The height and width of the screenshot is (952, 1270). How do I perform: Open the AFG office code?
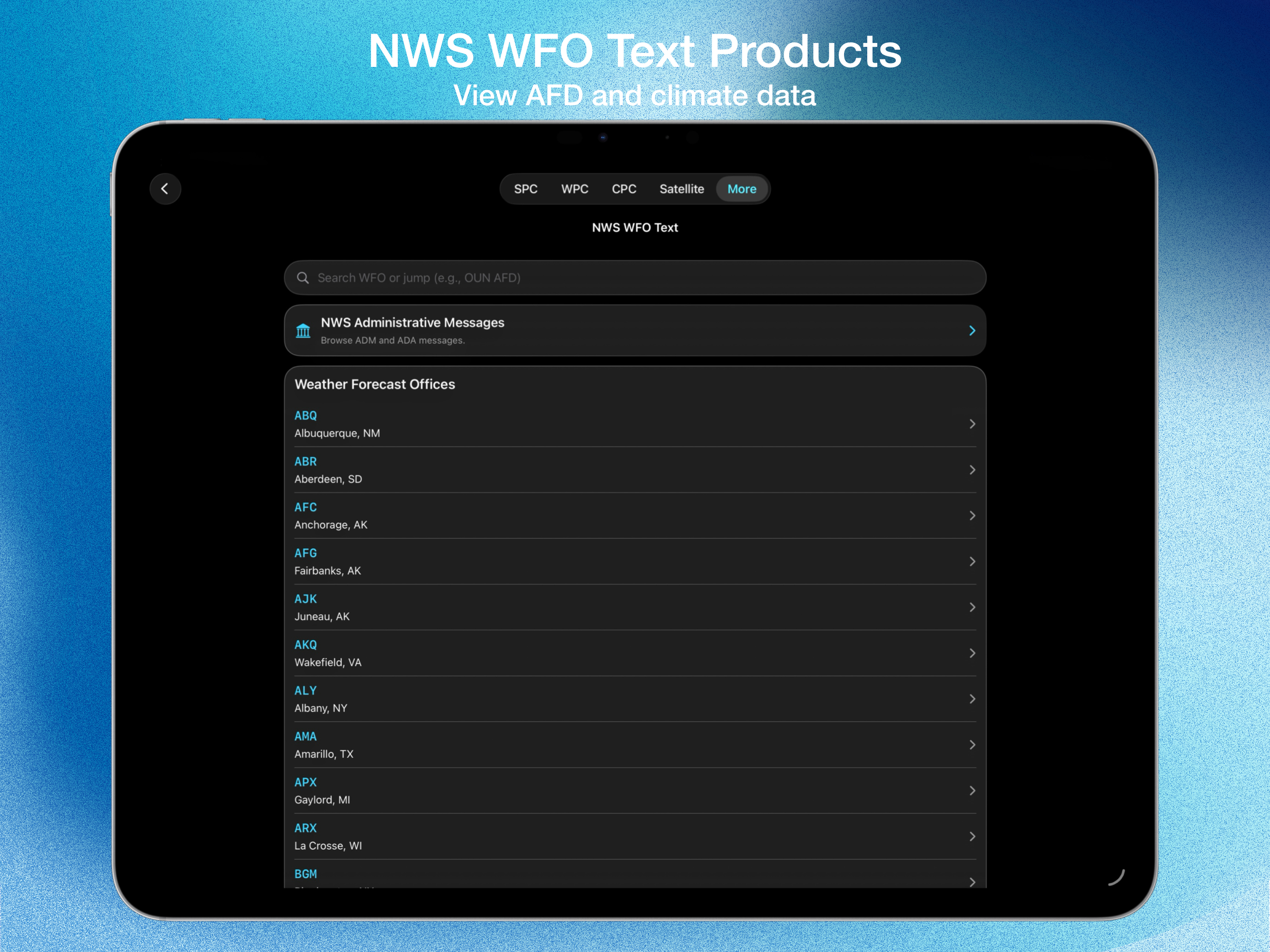[x=306, y=553]
